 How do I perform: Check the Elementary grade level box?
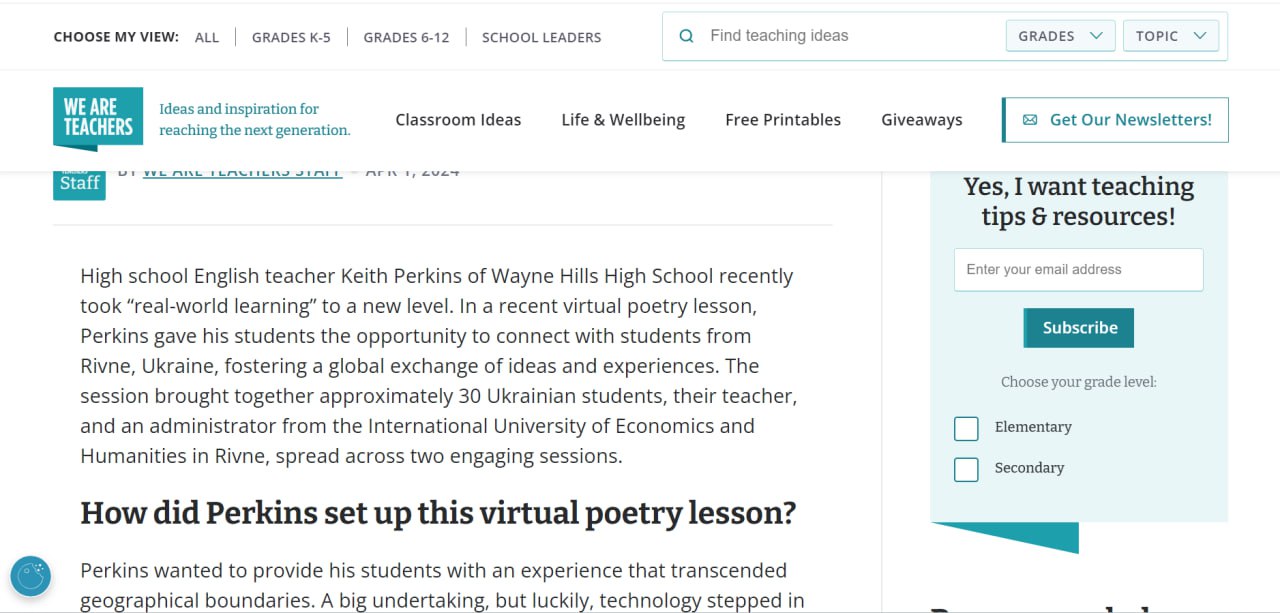coord(966,428)
